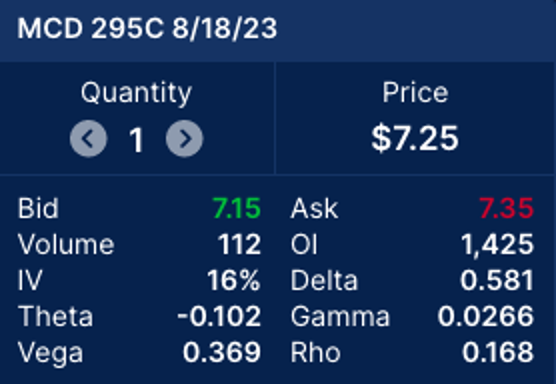556x384 pixels.
Task: Click the Gamma label
Action: (x=340, y=316)
